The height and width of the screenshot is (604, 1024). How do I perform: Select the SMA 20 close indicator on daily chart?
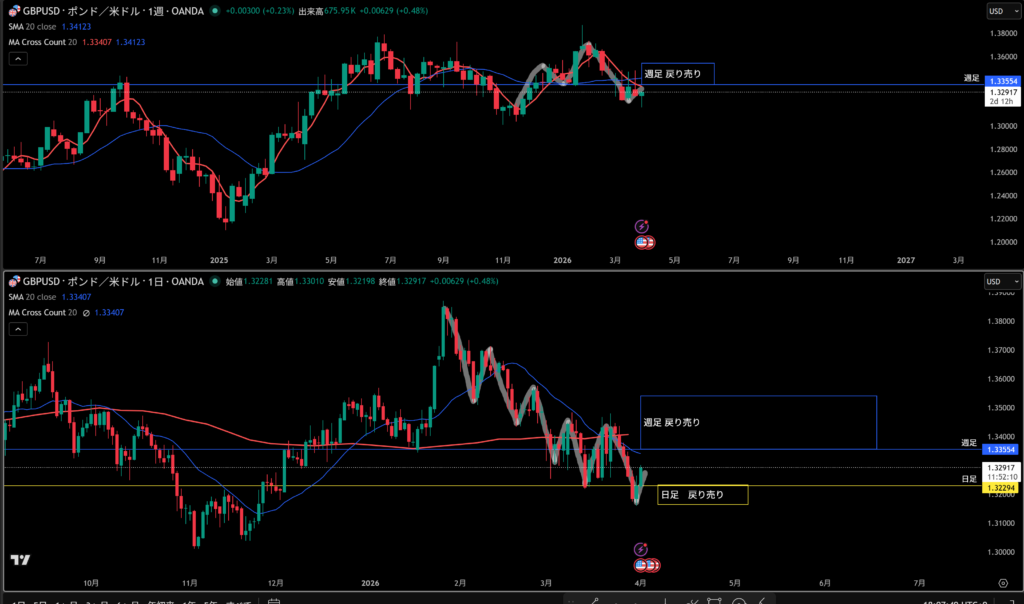34,296
